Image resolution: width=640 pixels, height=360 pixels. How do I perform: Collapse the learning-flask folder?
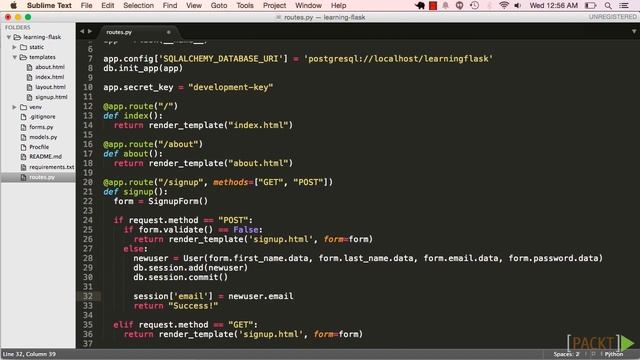9,37
